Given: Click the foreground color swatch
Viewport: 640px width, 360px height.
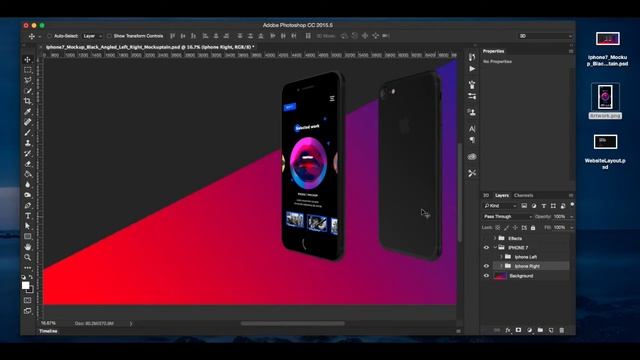Looking at the screenshot, I should pyautogui.click(x=26, y=285).
